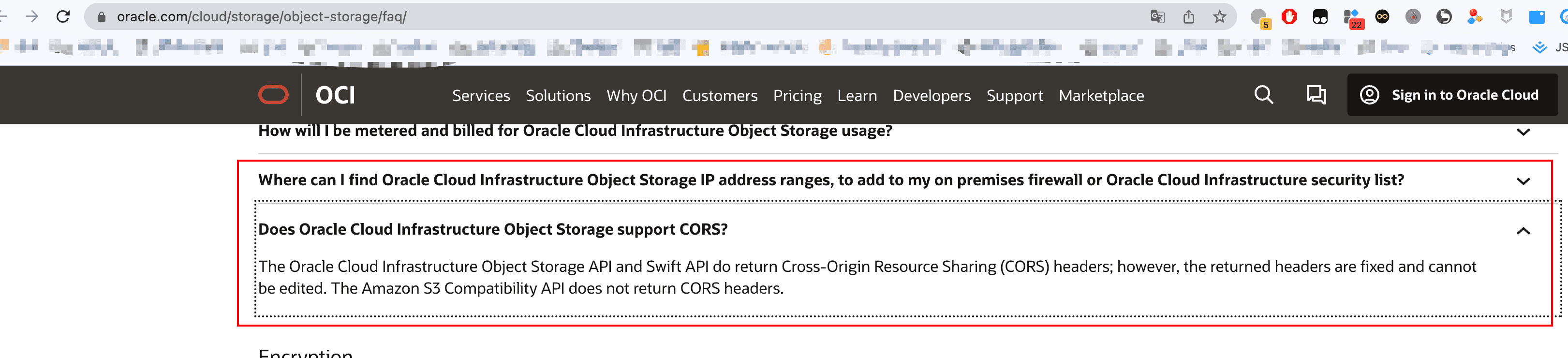
Task: Open the site search magnifier icon
Action: (x=1263, y=95)
